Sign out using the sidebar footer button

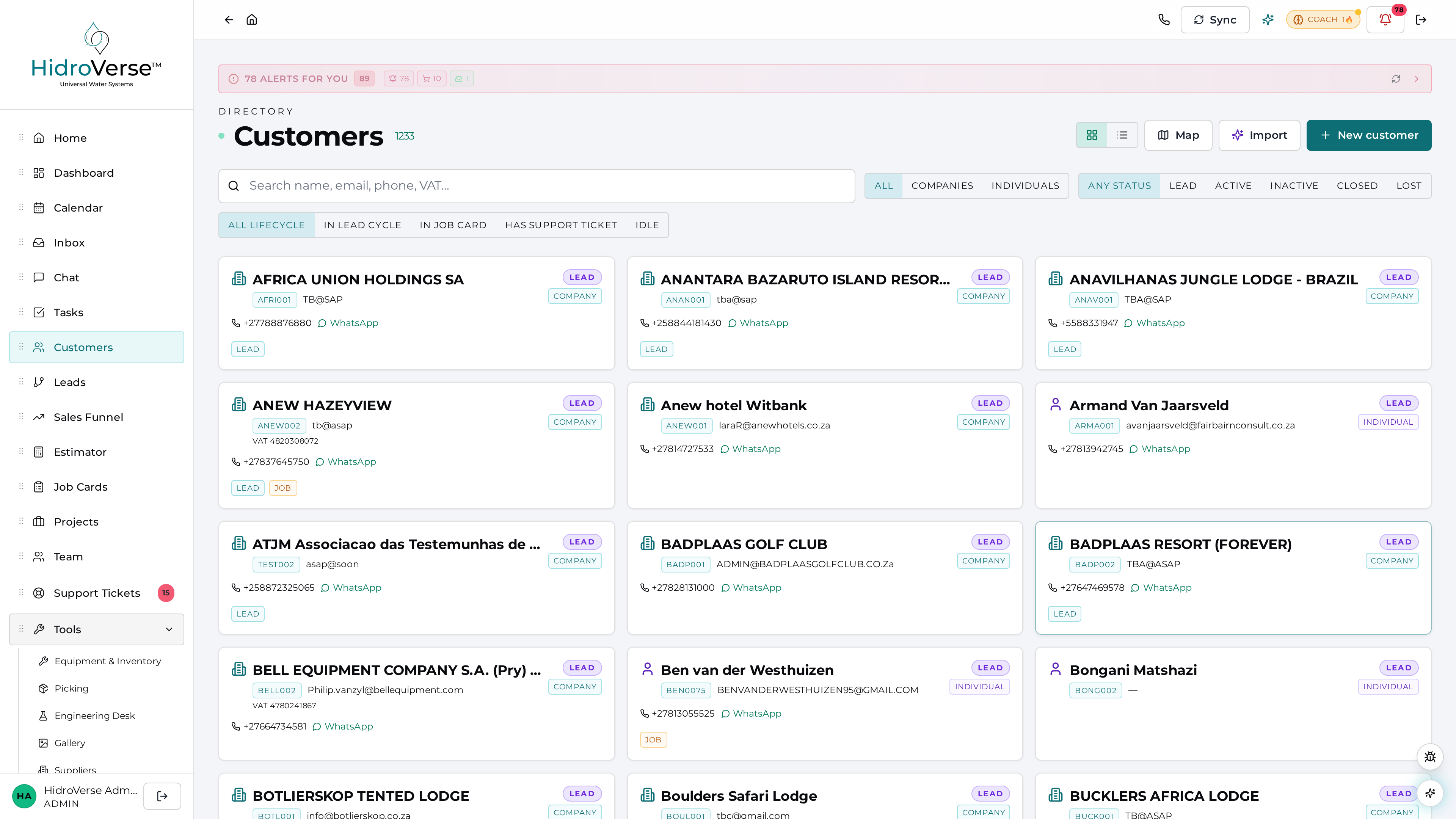pos(162,796)
